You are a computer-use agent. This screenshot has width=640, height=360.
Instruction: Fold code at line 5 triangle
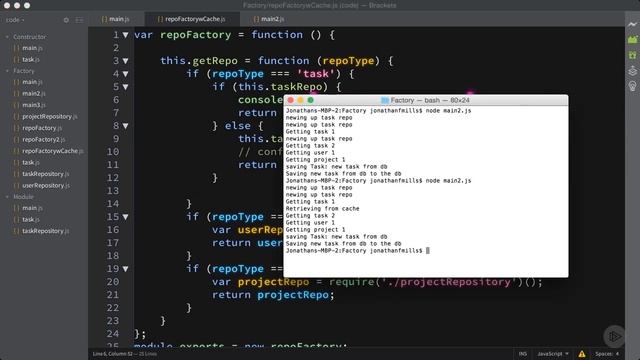click(125, 87)
